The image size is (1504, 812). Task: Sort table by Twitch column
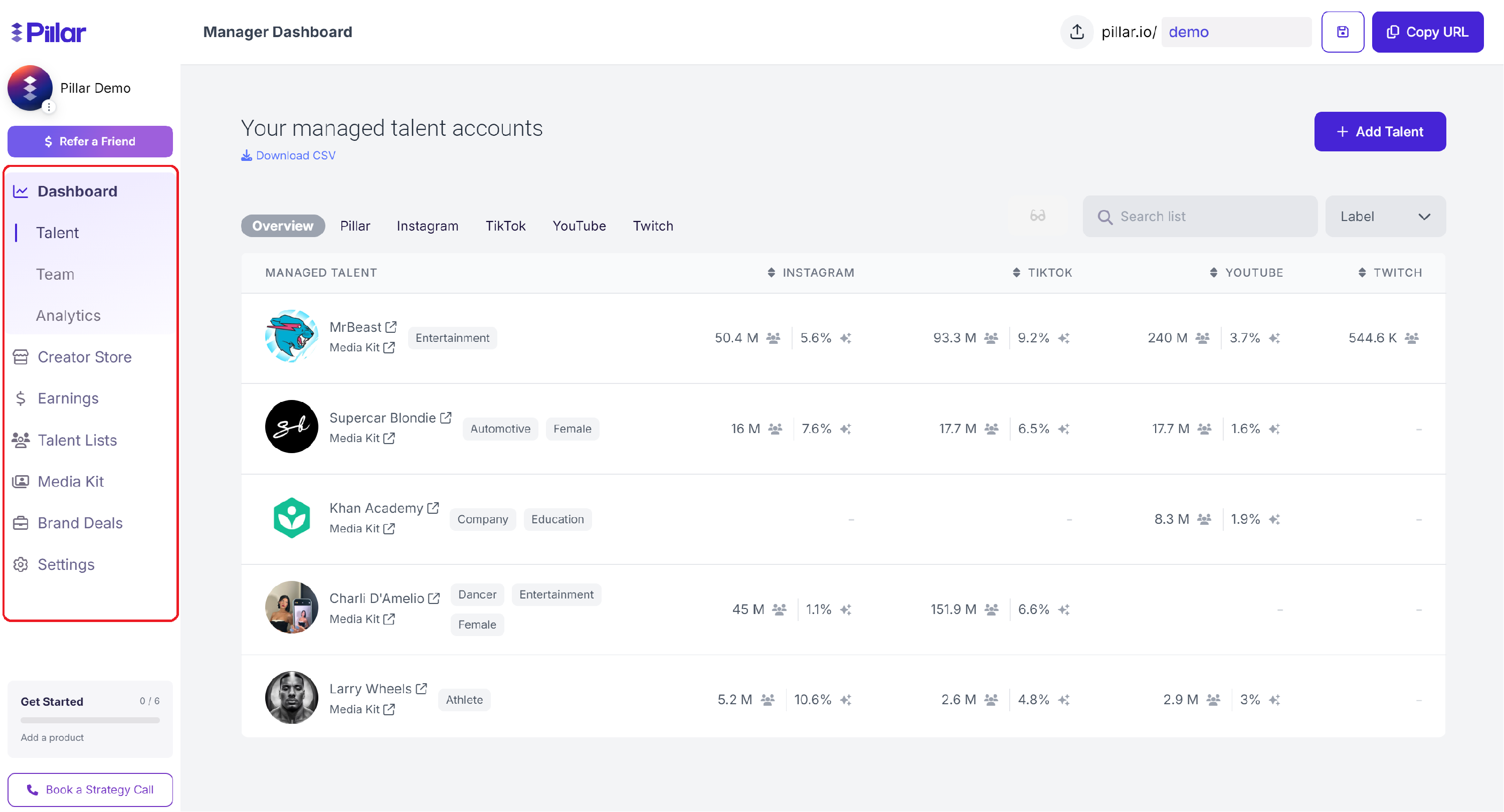point(1362,273)
